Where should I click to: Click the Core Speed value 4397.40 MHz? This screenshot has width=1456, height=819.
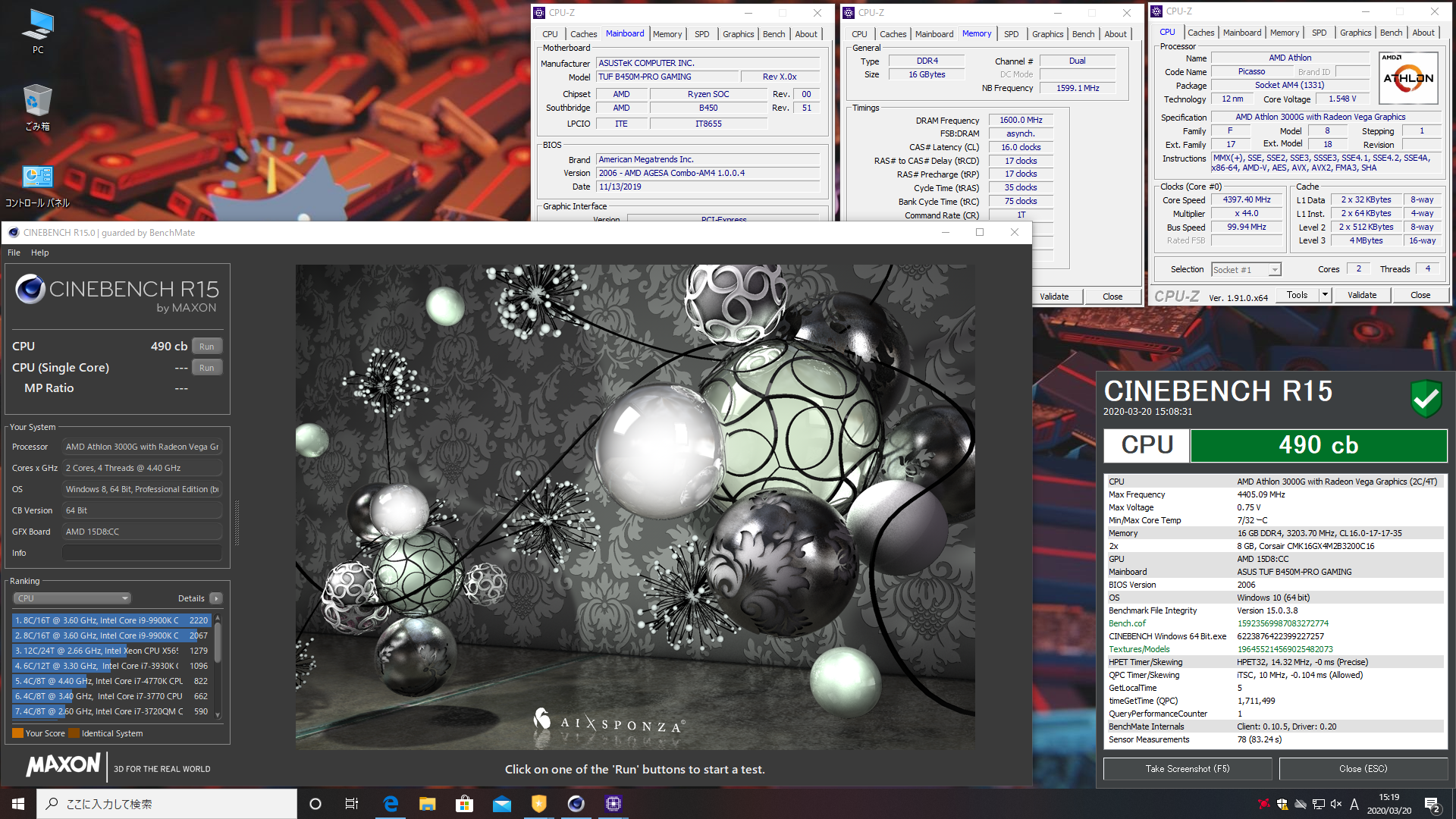click(x=1247, y=200)
